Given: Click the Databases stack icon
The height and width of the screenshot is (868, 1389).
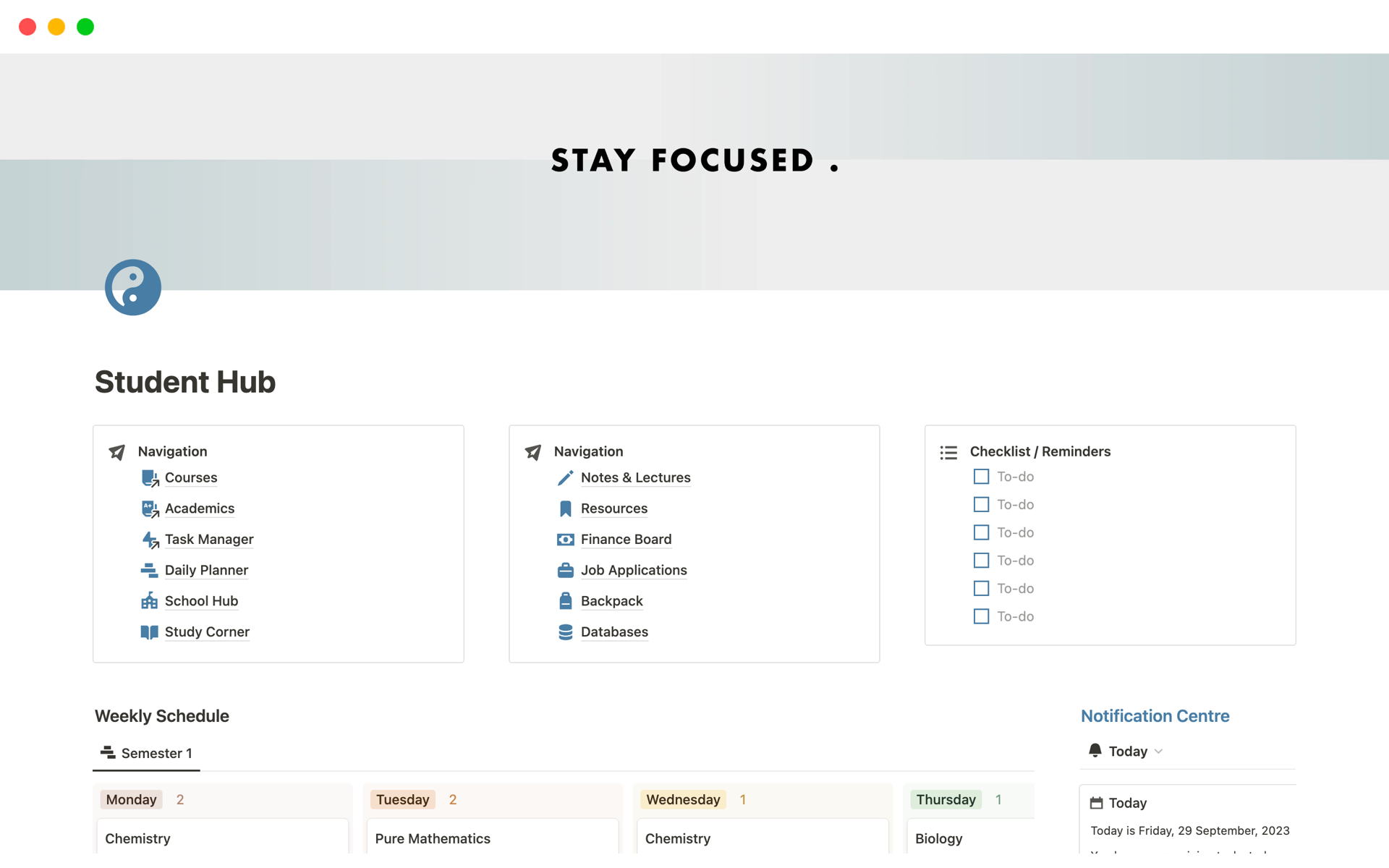Looking at the screenshot, I should tap(566, 632).
